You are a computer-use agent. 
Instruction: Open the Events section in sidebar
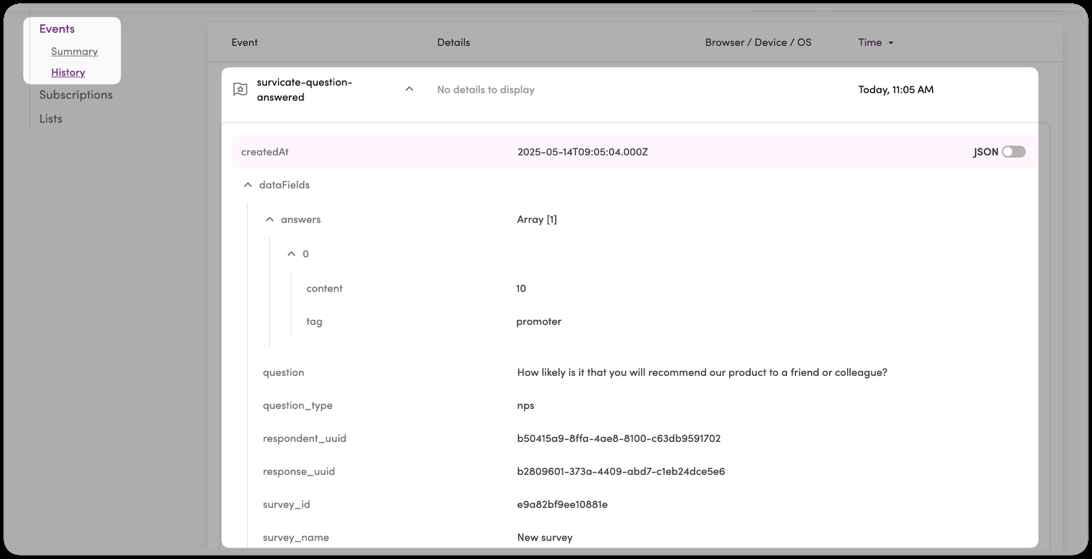tap(56, 29)
